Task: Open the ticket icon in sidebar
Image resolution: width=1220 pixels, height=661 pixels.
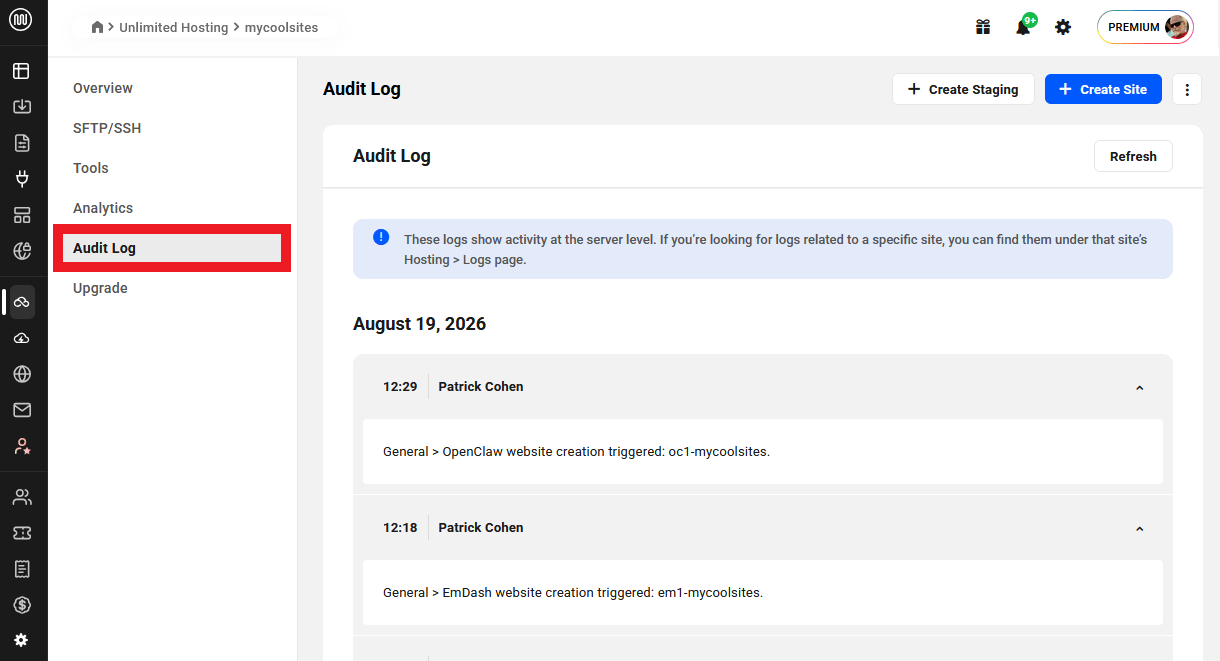Action: coord(21,533)
